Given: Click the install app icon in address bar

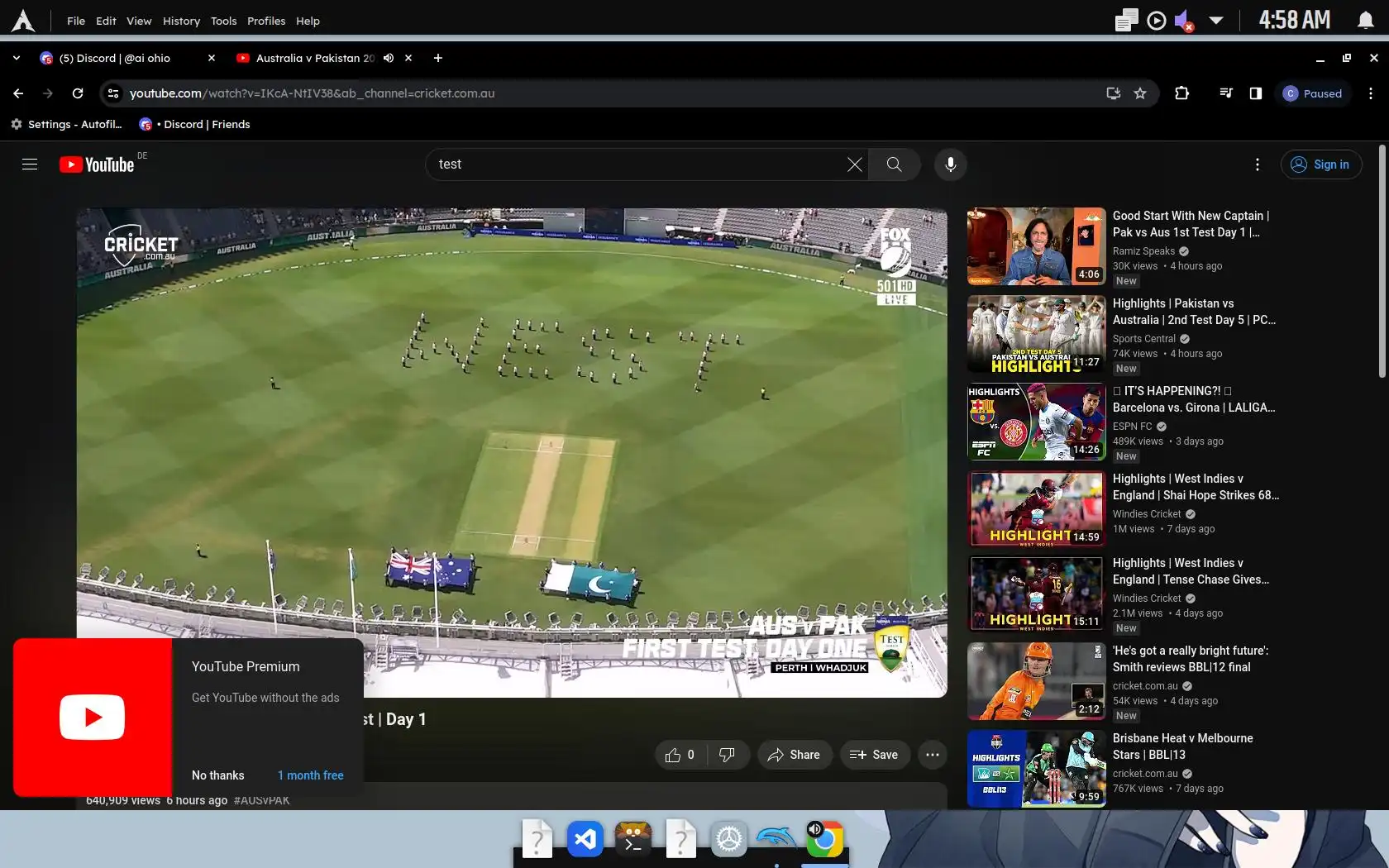Looking at the screenshot, I should coord(1114,93).
